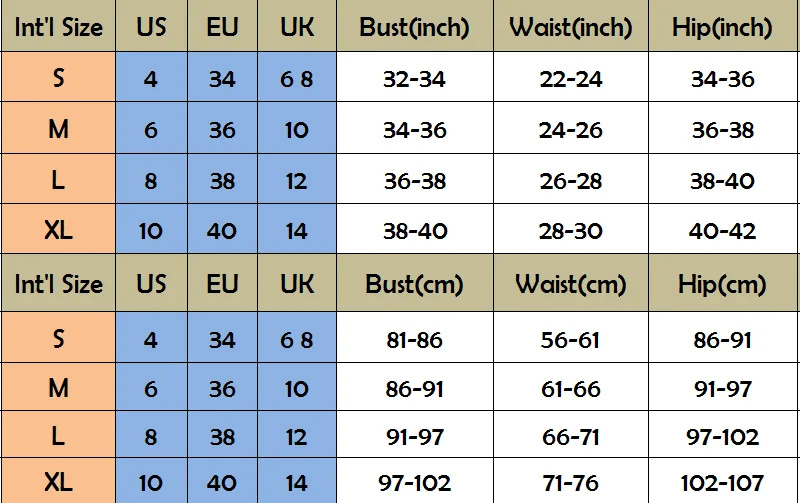Select the S size cell in inch table

click(58, 78)
